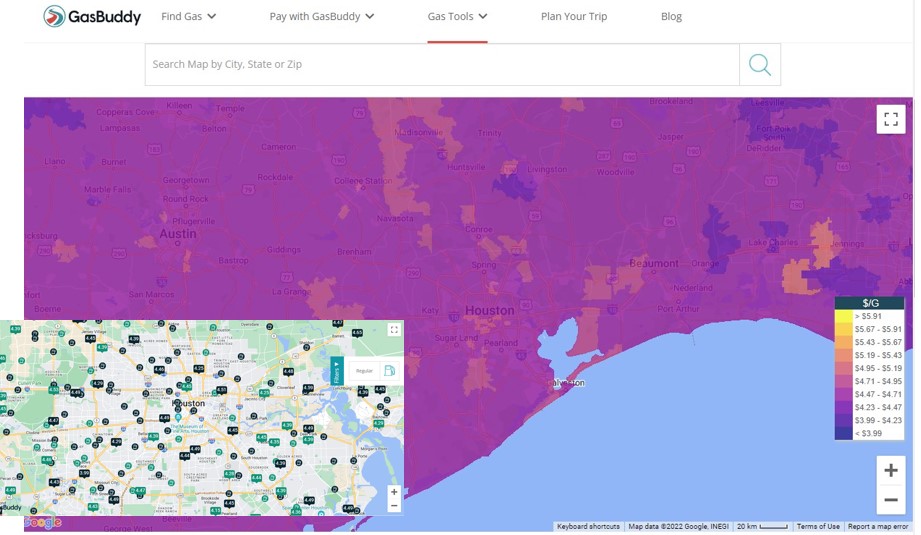Viewport: 921px width, 535px height.
Task: Expand the Pay with GasBuddy menu
Action: click(x=321, y=16)
